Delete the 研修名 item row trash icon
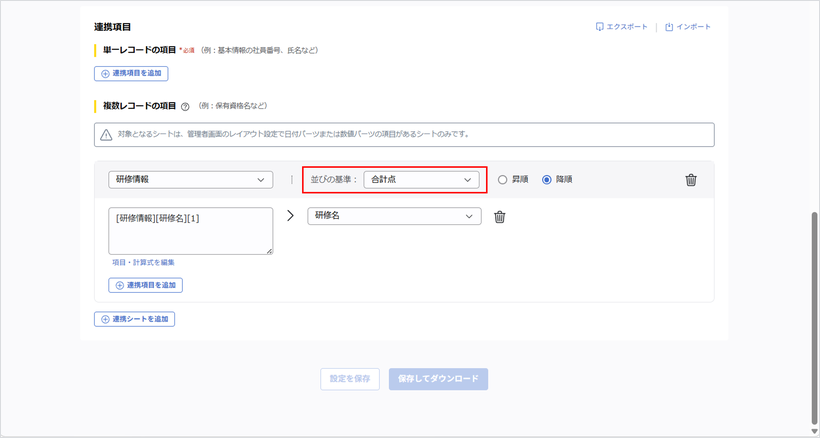Screen dimensions: 820x438 click(x=499, y=217)
